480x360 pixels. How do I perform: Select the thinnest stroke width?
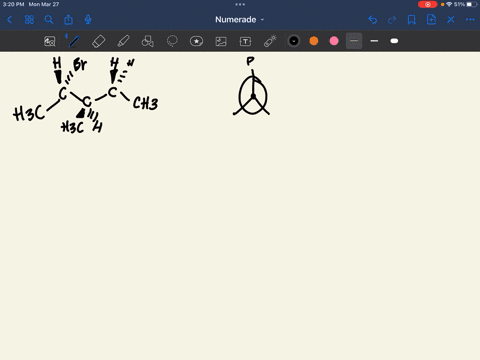tap(354, 41)
